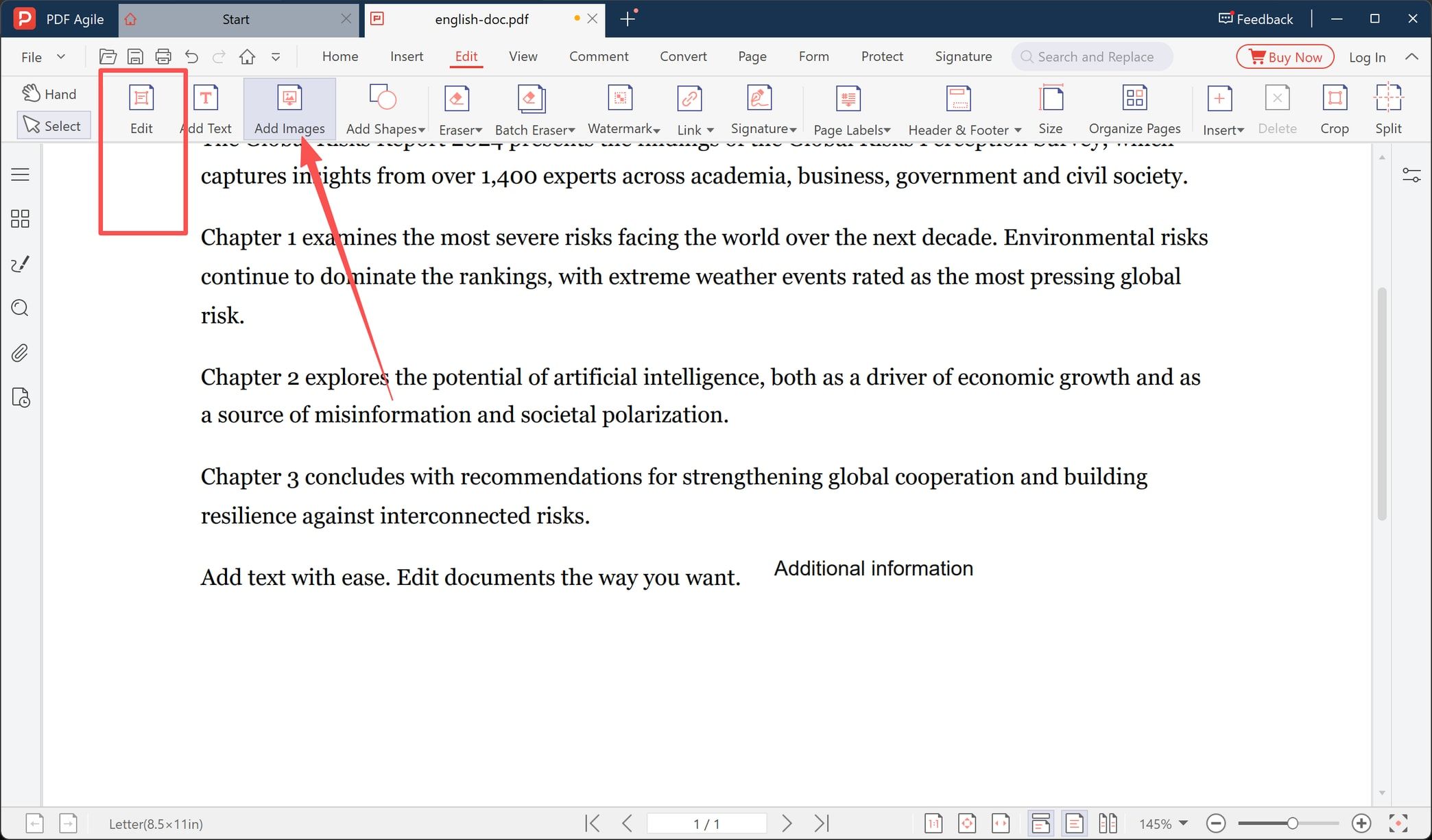Switch to the Comment tab
This screenshot has height=840, width=1432.
tap(599, 56)
